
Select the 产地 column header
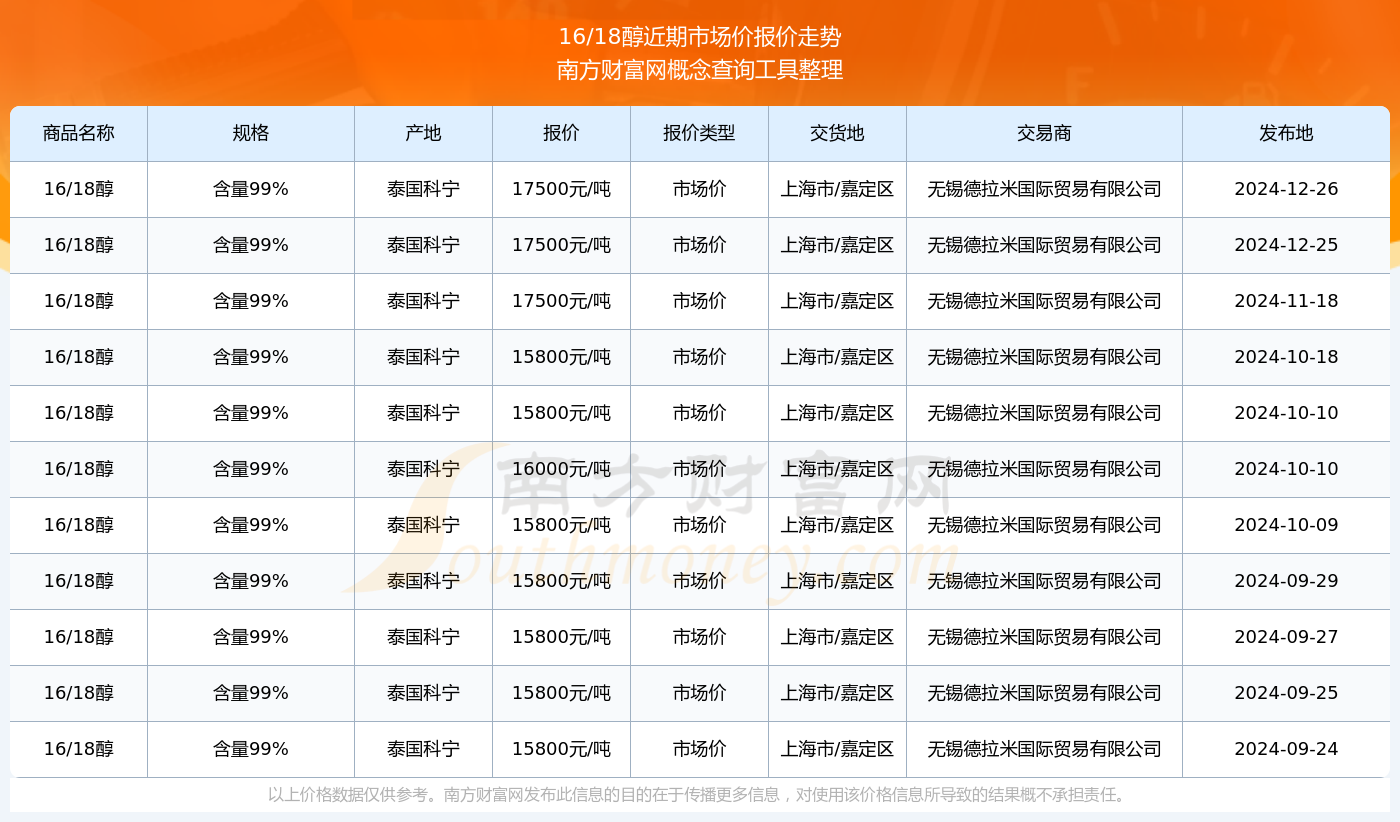[x=423, y=133]
